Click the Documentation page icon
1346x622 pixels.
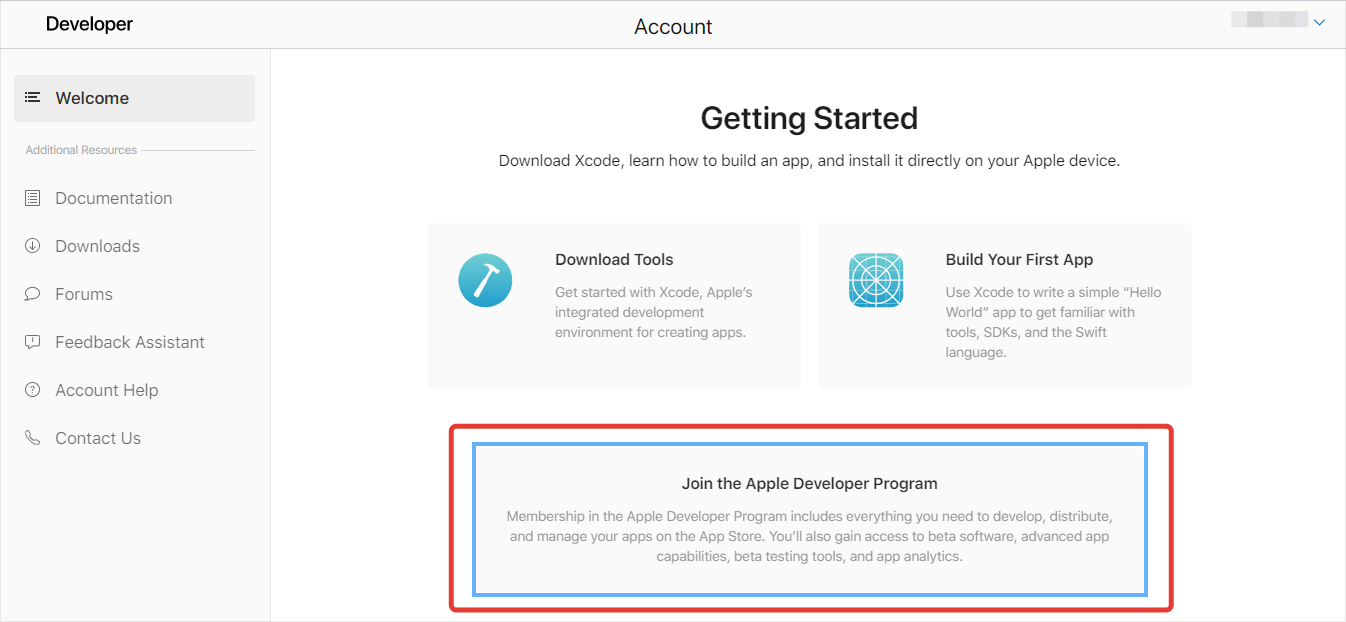(33, 198)
